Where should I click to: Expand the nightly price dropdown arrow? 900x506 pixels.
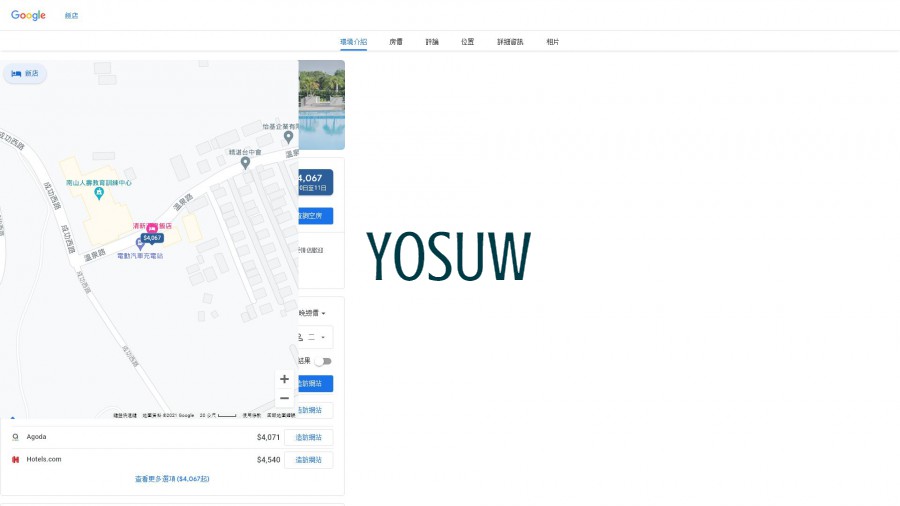point(323,314)
